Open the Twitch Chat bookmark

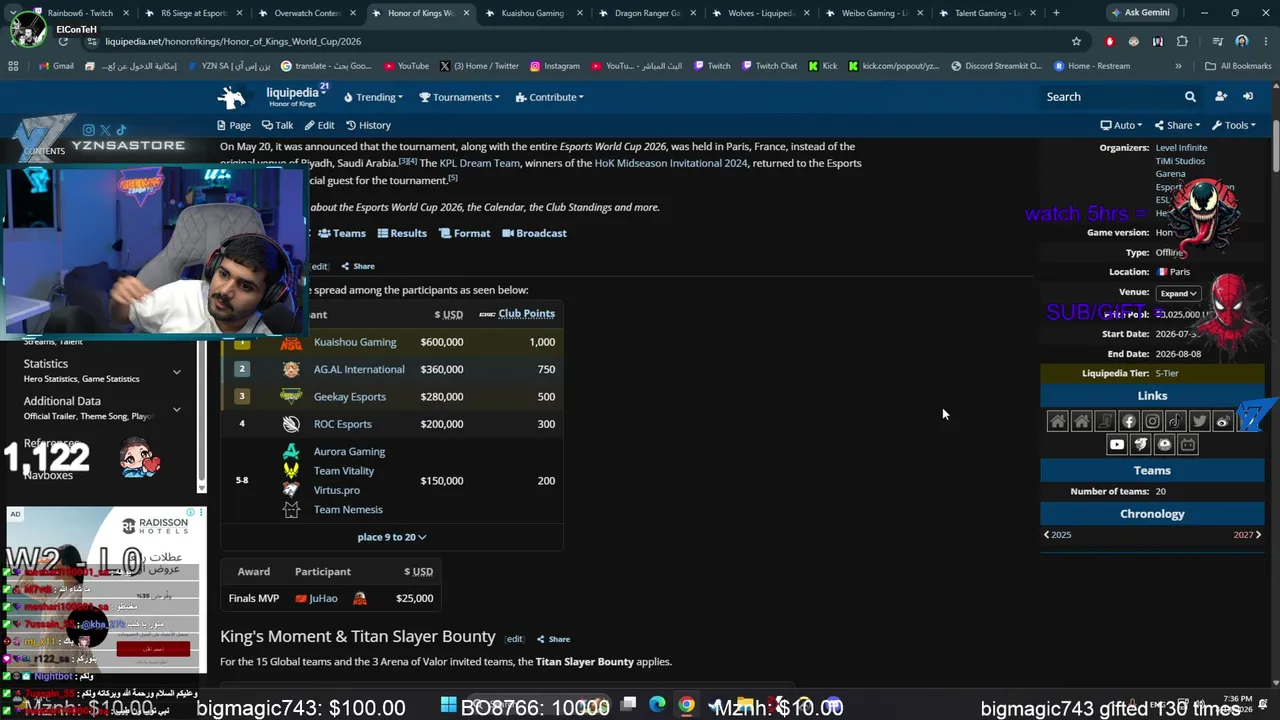[x=768, y=66]
